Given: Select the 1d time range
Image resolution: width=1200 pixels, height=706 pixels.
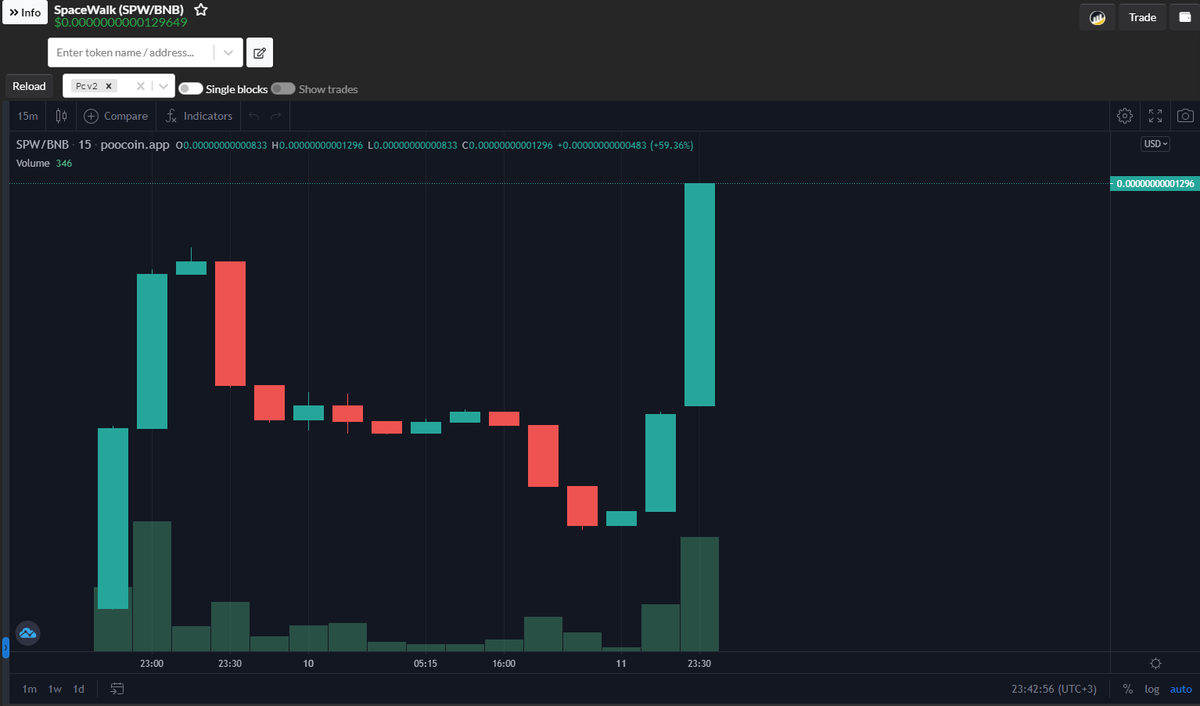Looking at the screenshot, I should (x=79, y=689).
